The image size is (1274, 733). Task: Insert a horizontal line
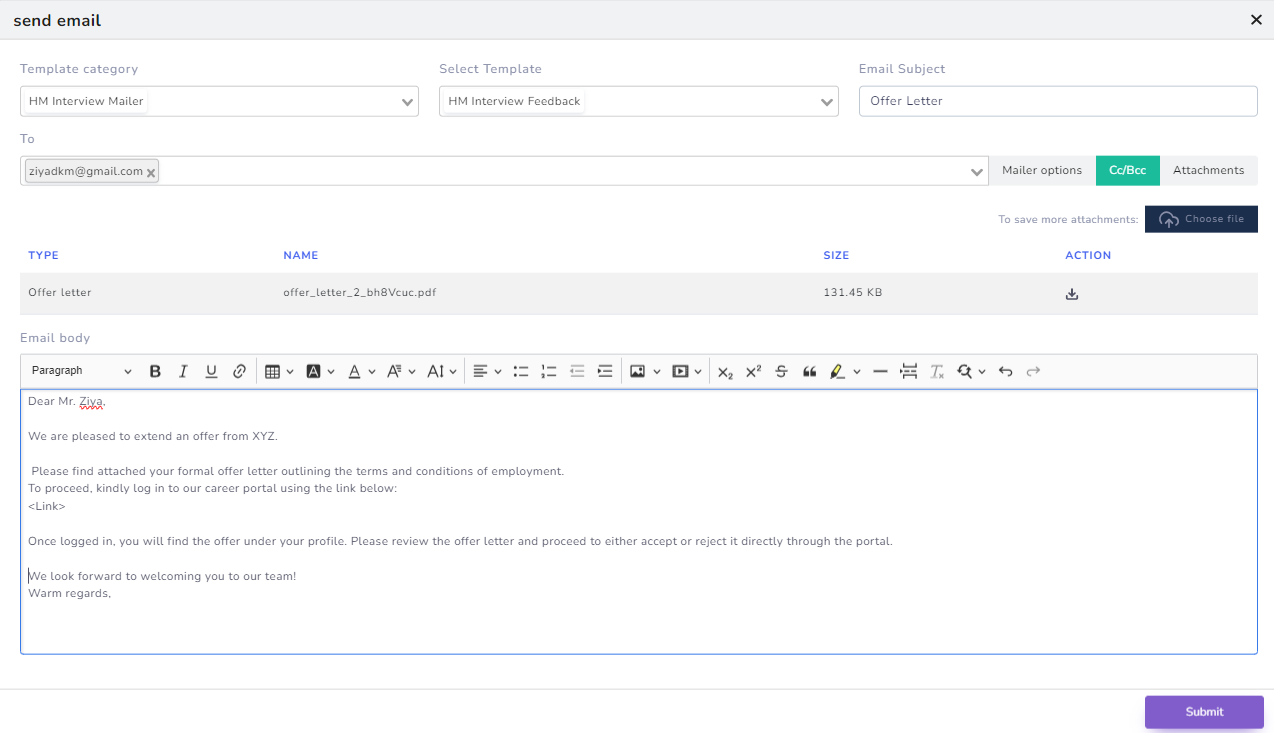coord(880,371)
